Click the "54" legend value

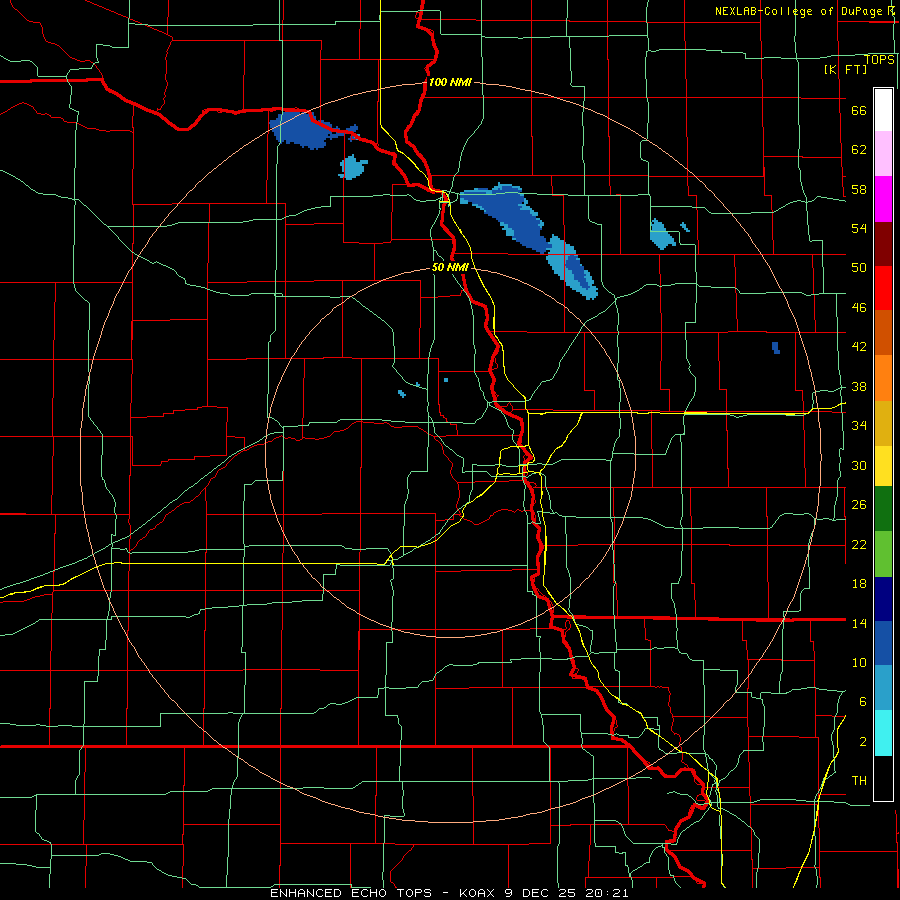point(859,228)
